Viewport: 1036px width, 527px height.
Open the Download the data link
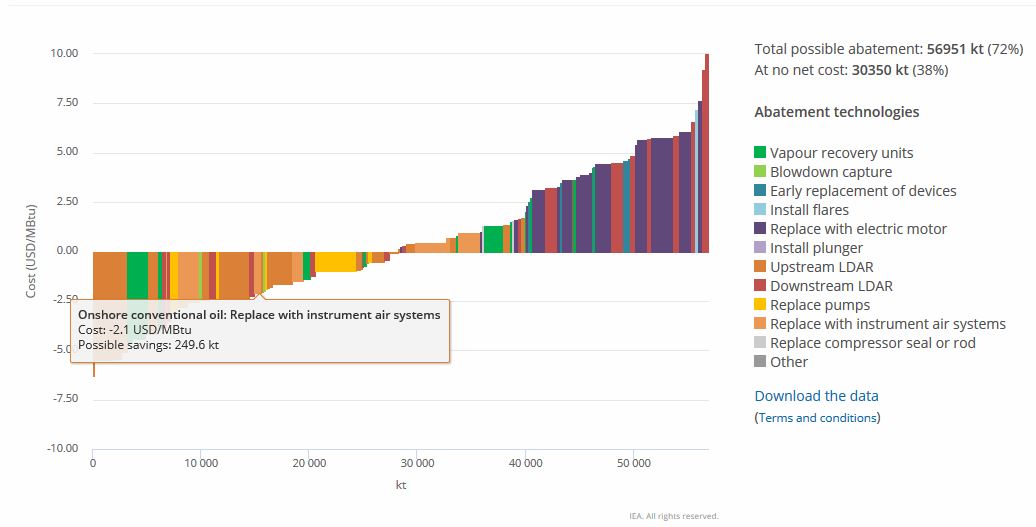816,396
